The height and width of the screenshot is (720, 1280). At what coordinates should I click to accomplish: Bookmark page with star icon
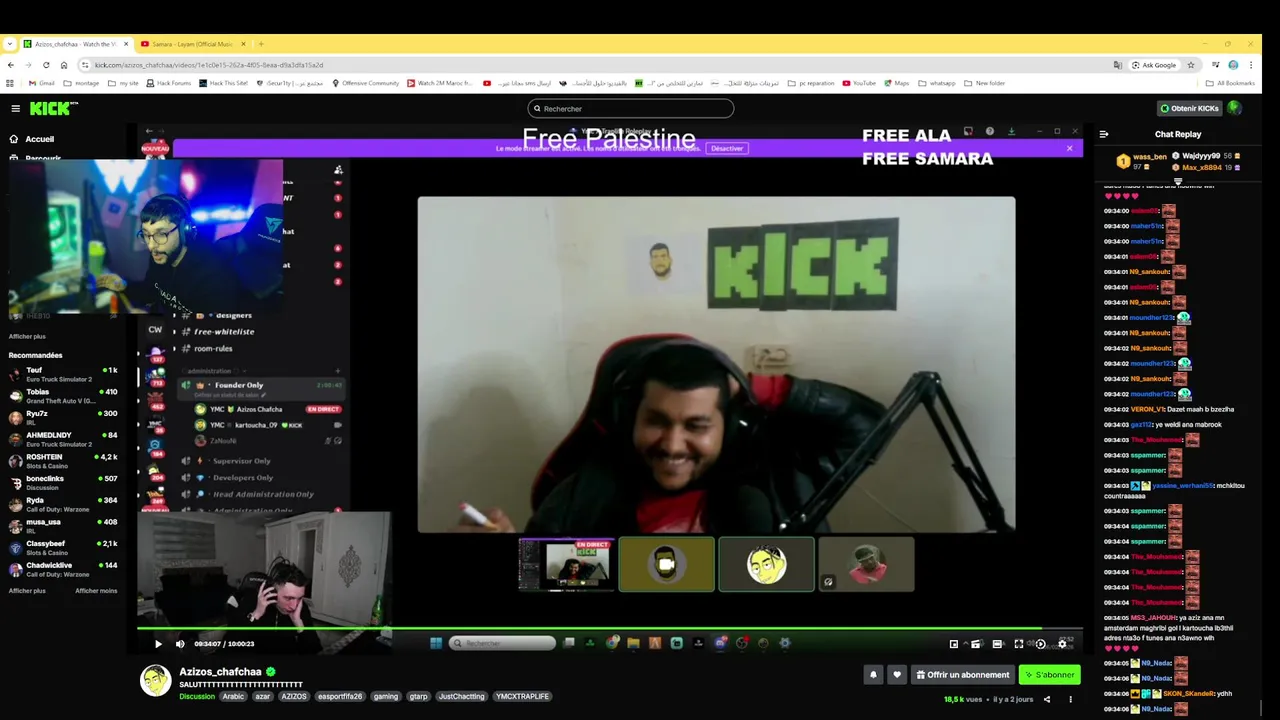(1191, 65)
